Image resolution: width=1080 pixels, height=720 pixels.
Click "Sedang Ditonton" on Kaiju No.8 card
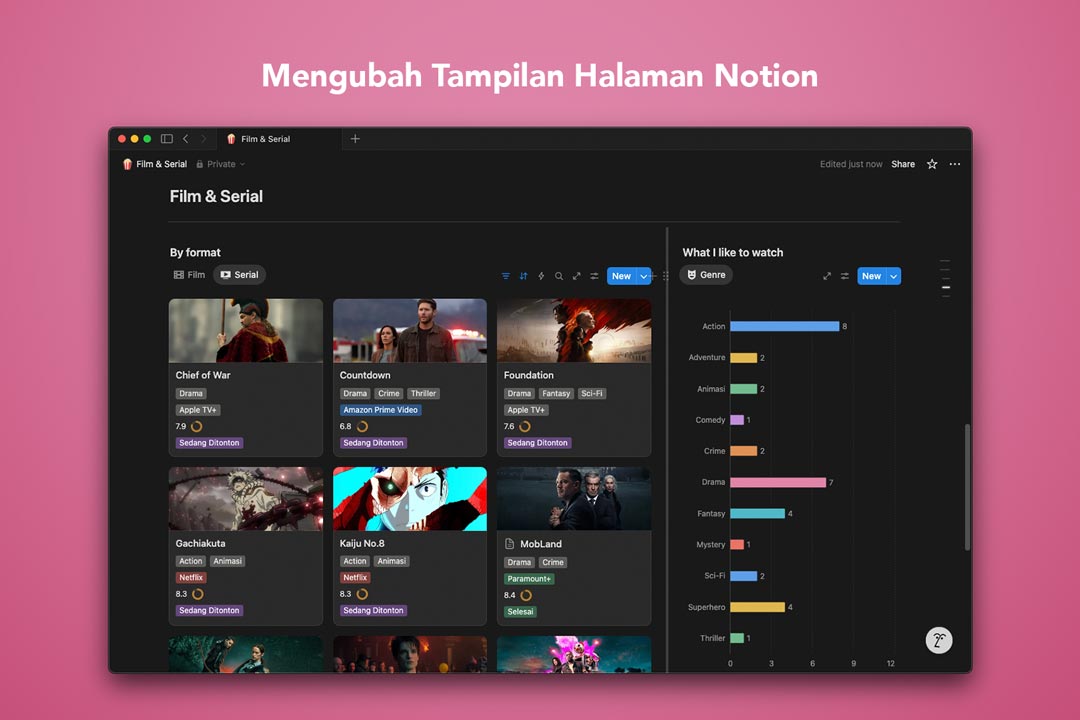(373, 610)
